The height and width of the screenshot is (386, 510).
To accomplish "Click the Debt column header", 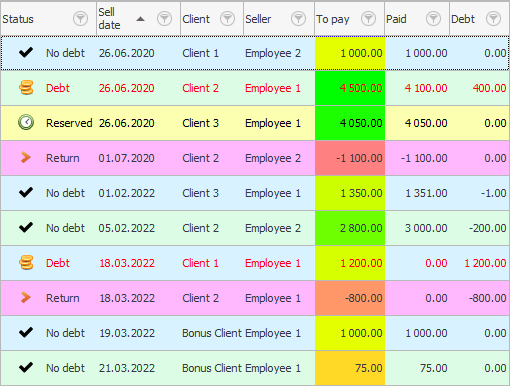I will pos(479,19).
